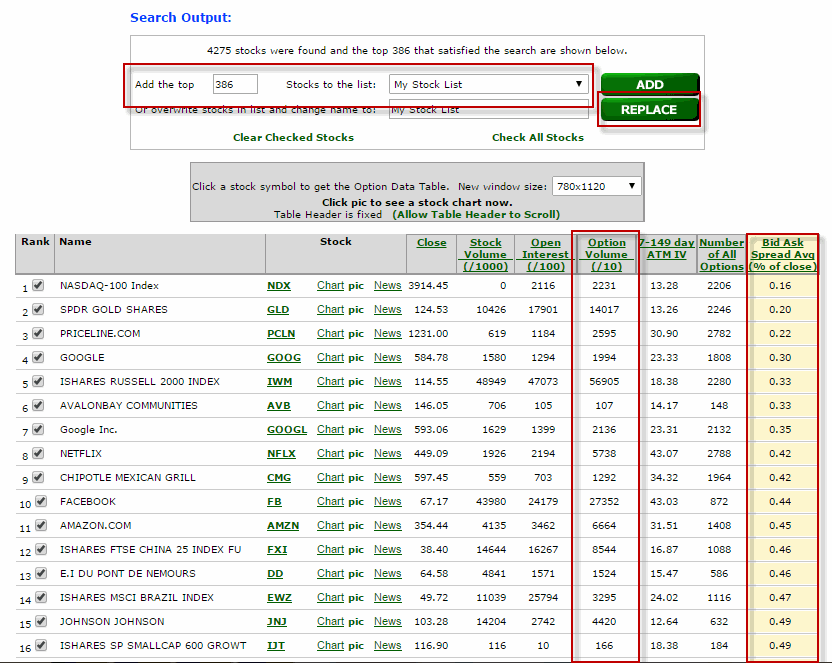Image resolution: width=832 pixels, height=663 pixels.
Task: Open News link for E.I DU PONT row
Action: [387, 573]
